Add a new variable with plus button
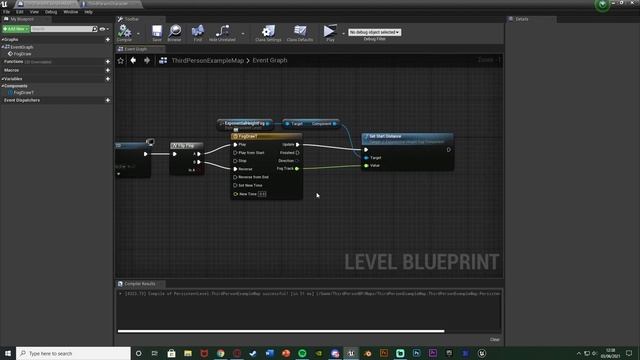Image resolution: width=640 pixels, height=360 pixels. tap(108, 79)
